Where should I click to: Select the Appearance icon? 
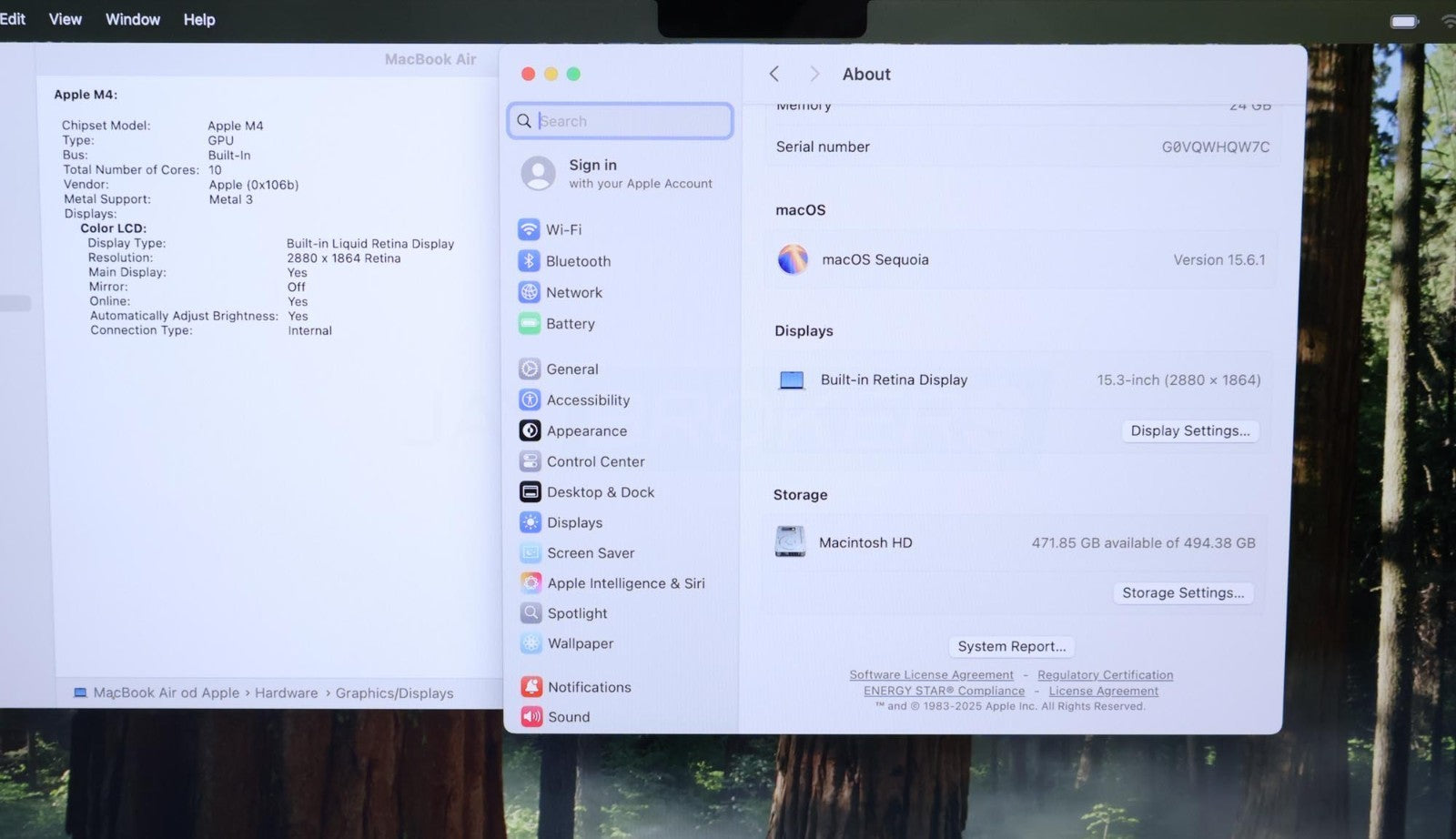(530, 430)
